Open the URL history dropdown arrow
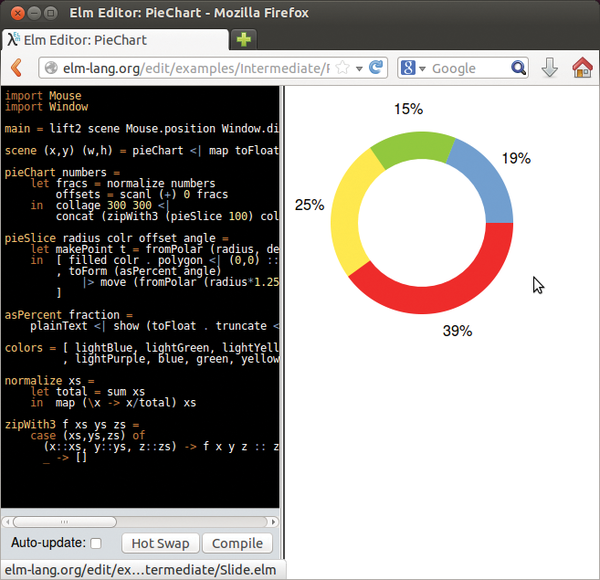The width and height of the screenshot is (600, 580). (x=359, y=69)
